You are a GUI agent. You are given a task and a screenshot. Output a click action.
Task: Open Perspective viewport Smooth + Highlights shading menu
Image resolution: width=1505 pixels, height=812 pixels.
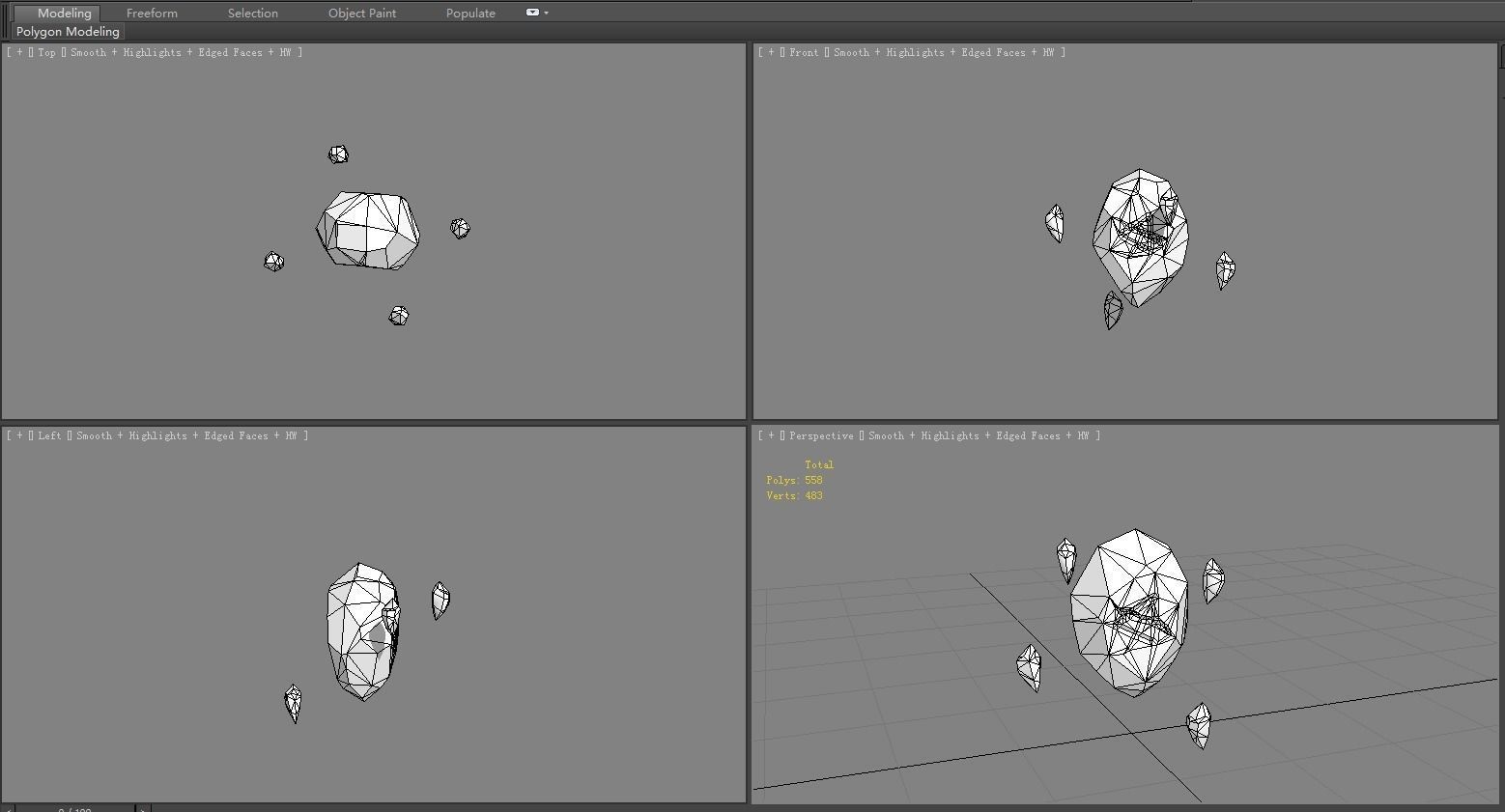pos(983,435)
